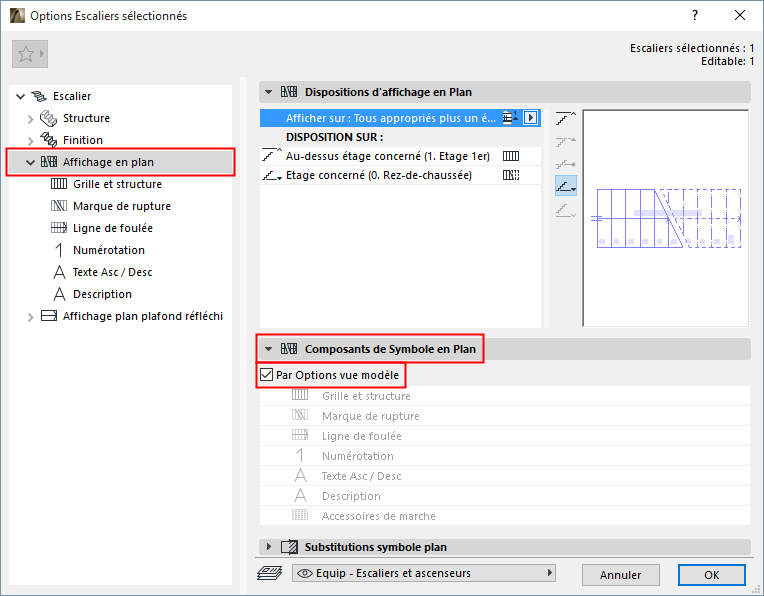Expand the Finition tree node
This screenshot has width=764, height=596.
30,141
